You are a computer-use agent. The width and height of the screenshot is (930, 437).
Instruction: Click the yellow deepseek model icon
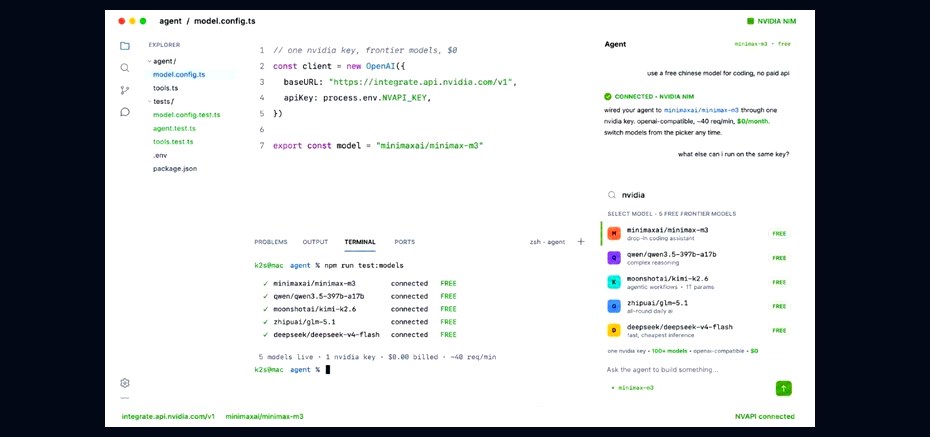click(x=614, y=330)
